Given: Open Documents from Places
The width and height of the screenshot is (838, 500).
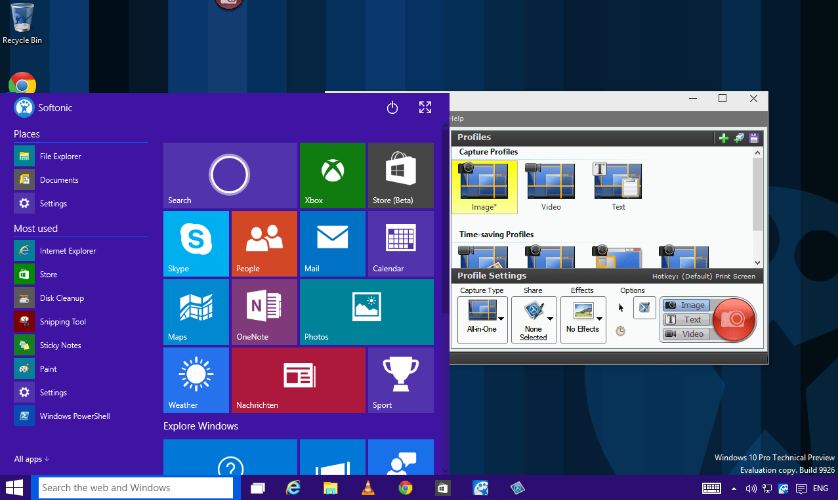Looking at the screenshot, I should point(80,180).
